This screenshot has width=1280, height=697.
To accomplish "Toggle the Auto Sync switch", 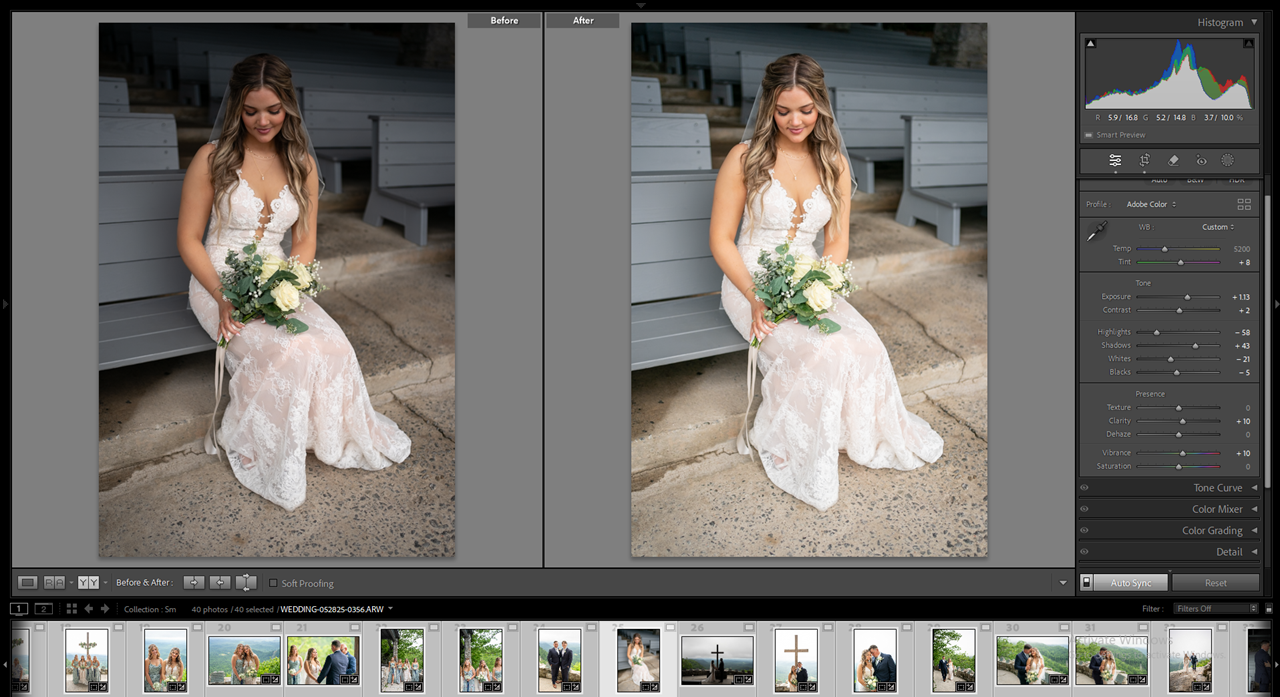I will (x=1087, y=583).
